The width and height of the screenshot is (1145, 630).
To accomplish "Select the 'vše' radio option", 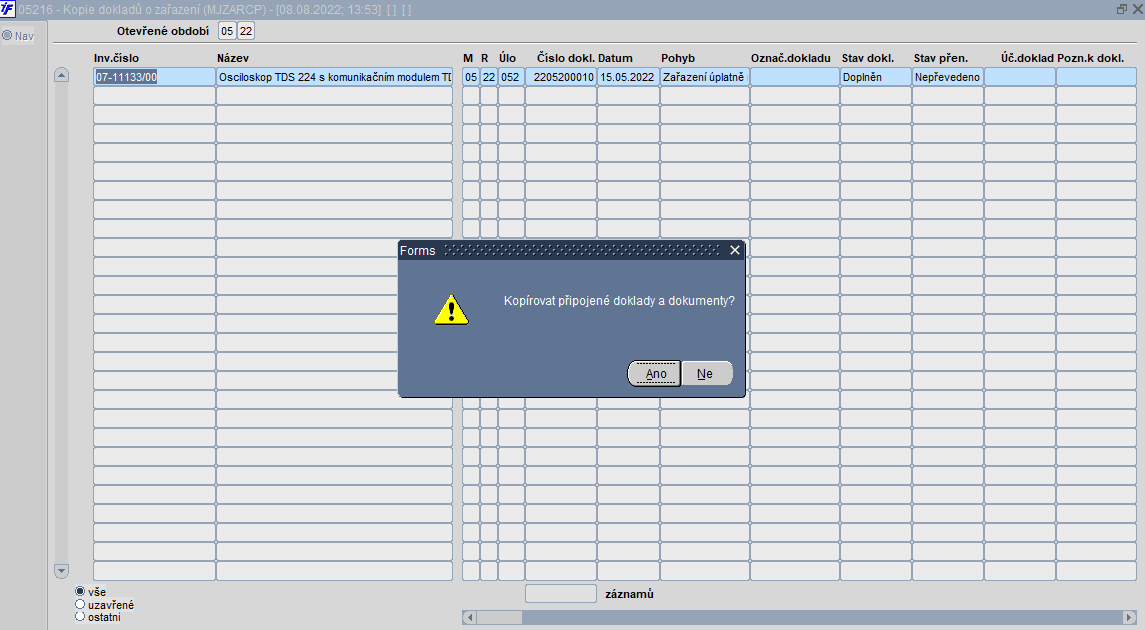I will (80, 591).
